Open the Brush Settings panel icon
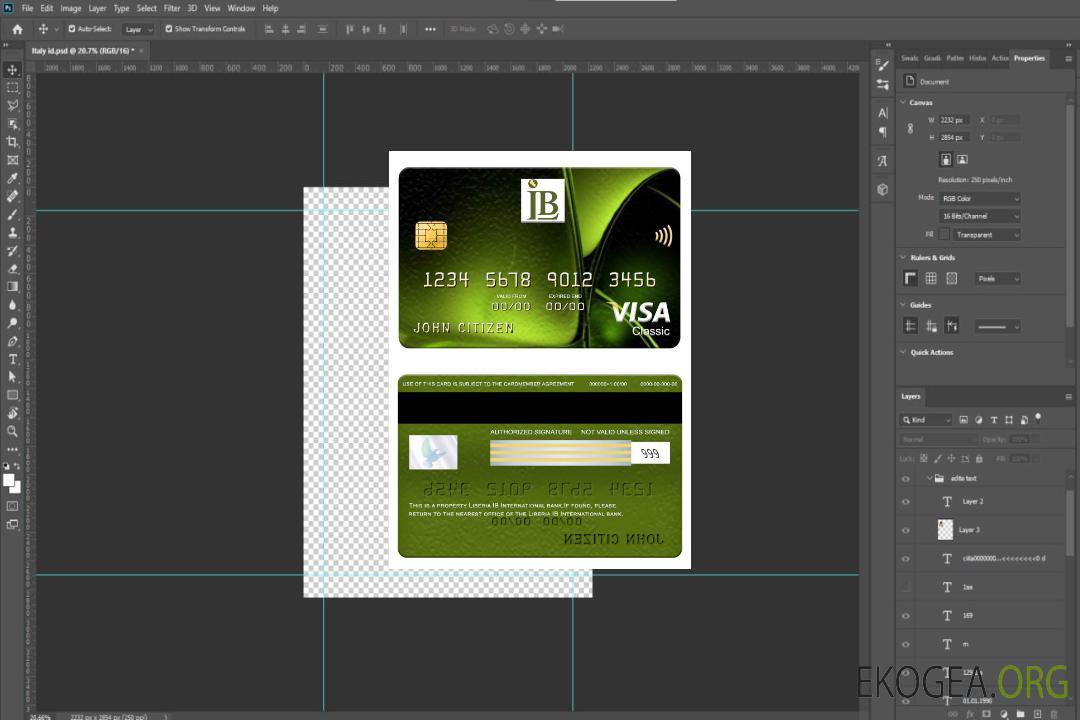This screenshot has width=1080, height=720. pyautogui.click(x=883, y=65)
